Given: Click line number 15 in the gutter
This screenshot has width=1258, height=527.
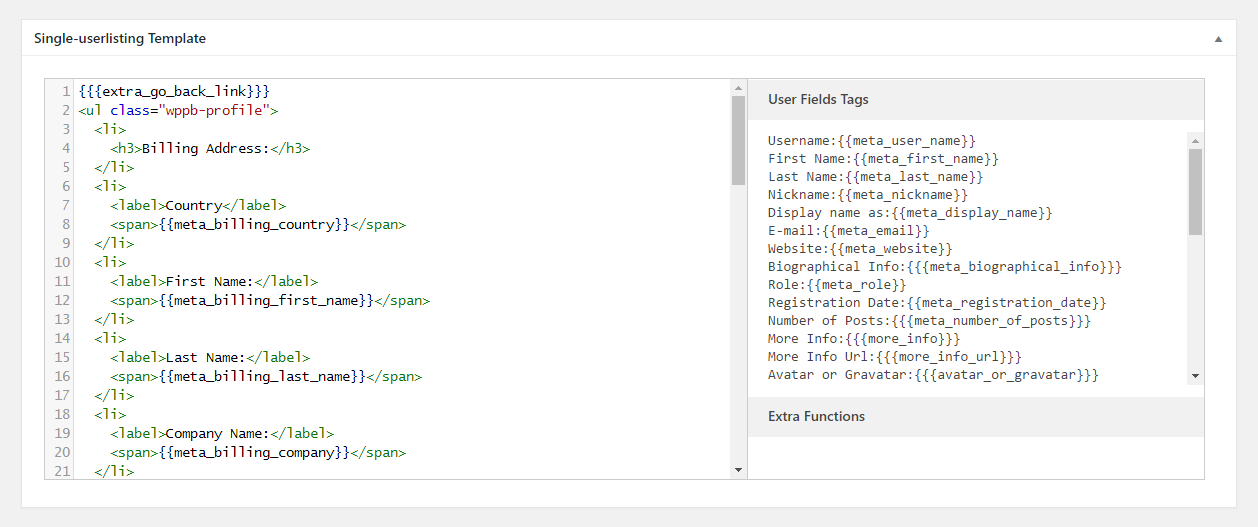Looking at the screenshot, I should (x=63, y=357).
